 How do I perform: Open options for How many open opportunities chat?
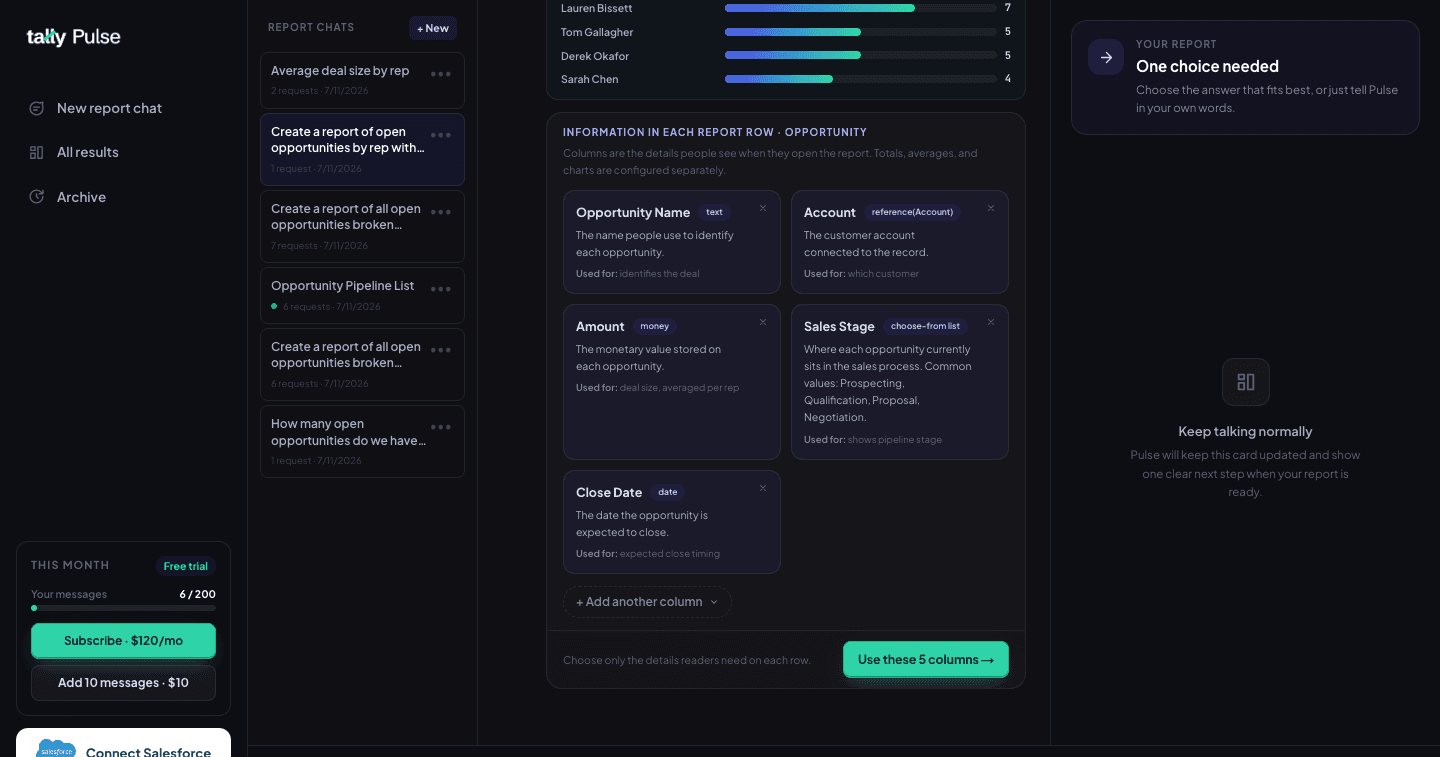441,427
